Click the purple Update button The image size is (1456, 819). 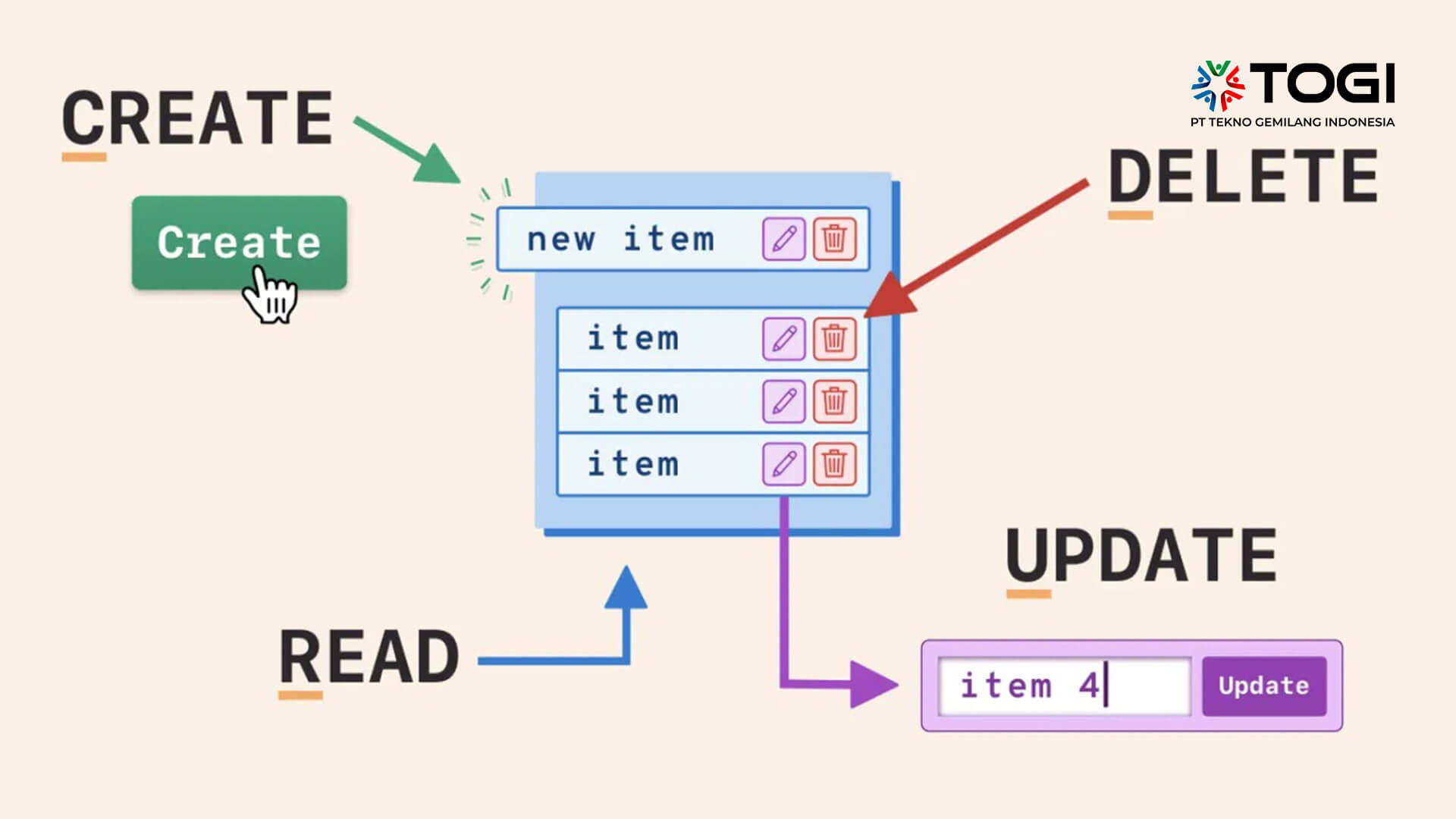[x=1264, y=685]
